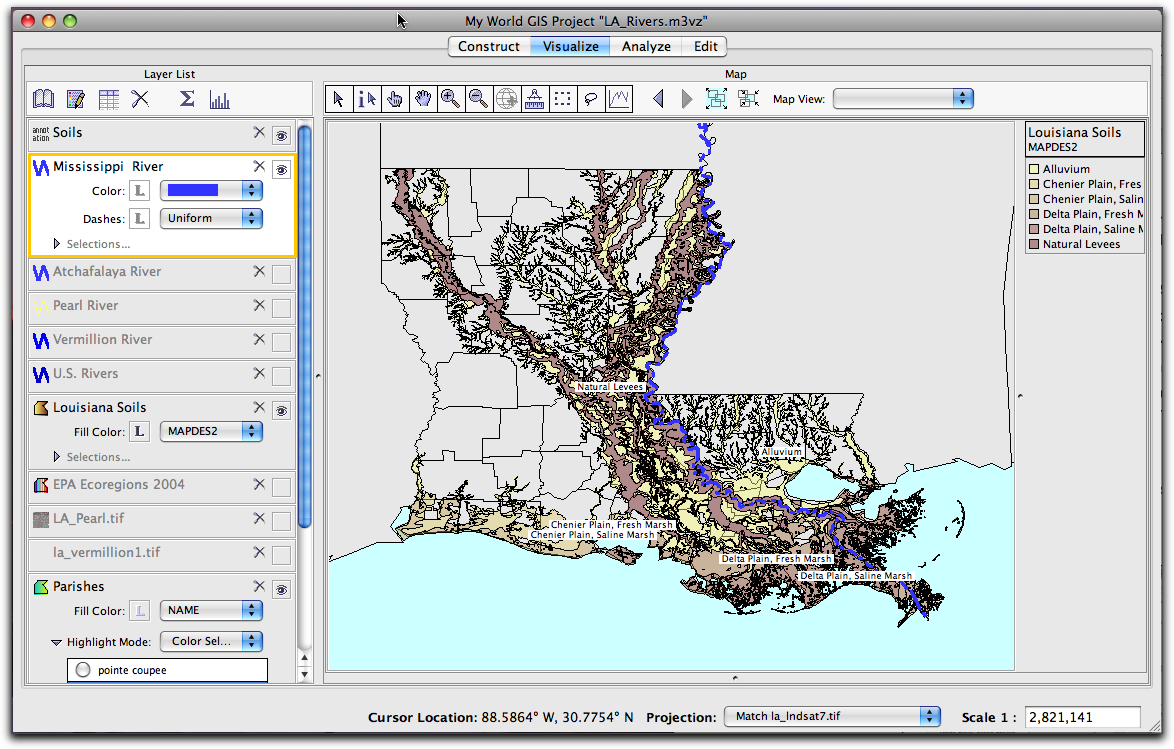The image size is (1174, 749).
Task: Toggle visibility of the Atchafalaya River layer
Action: pos(281,274)
